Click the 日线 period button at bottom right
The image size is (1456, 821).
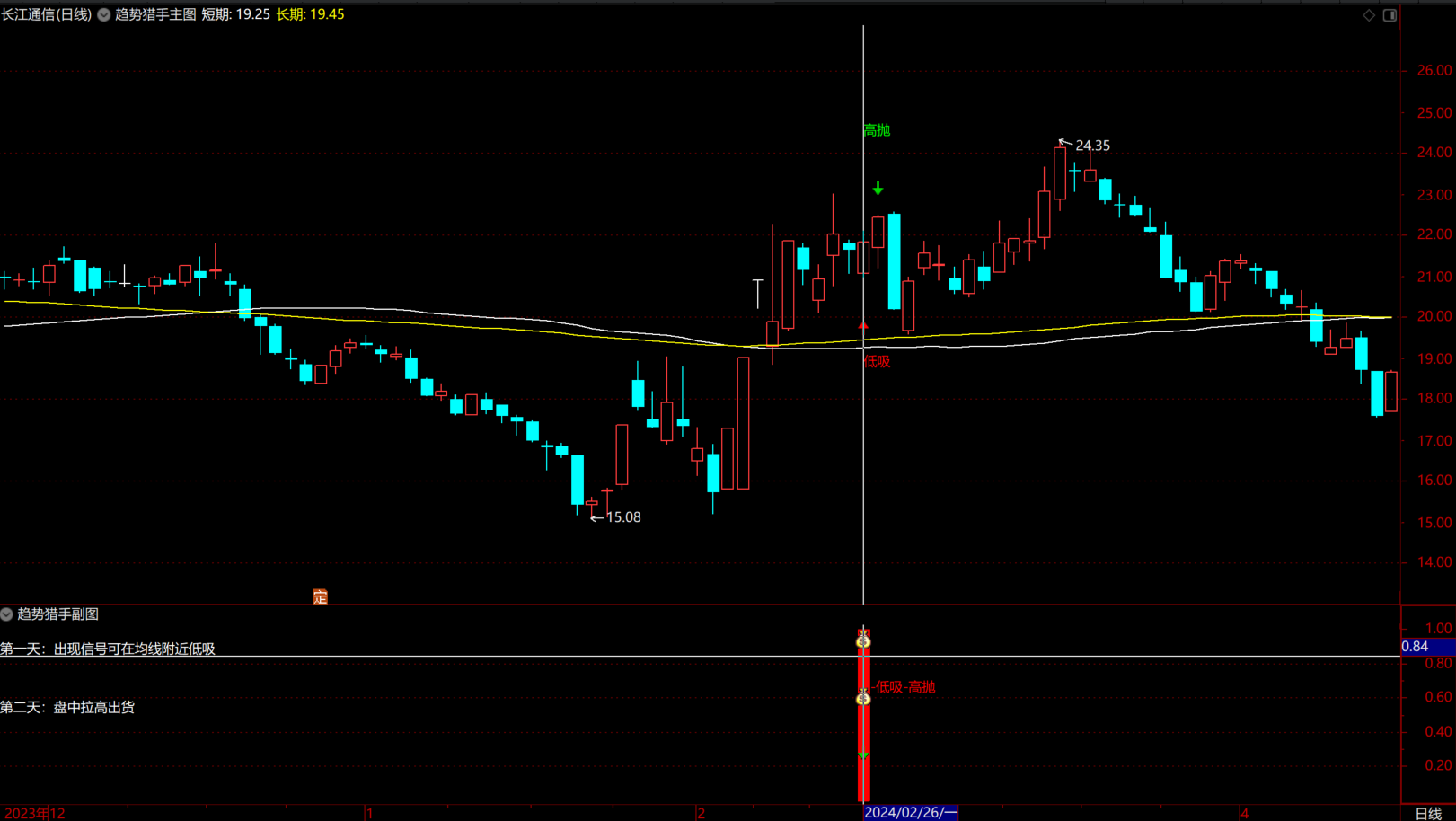coord(1428,814)
